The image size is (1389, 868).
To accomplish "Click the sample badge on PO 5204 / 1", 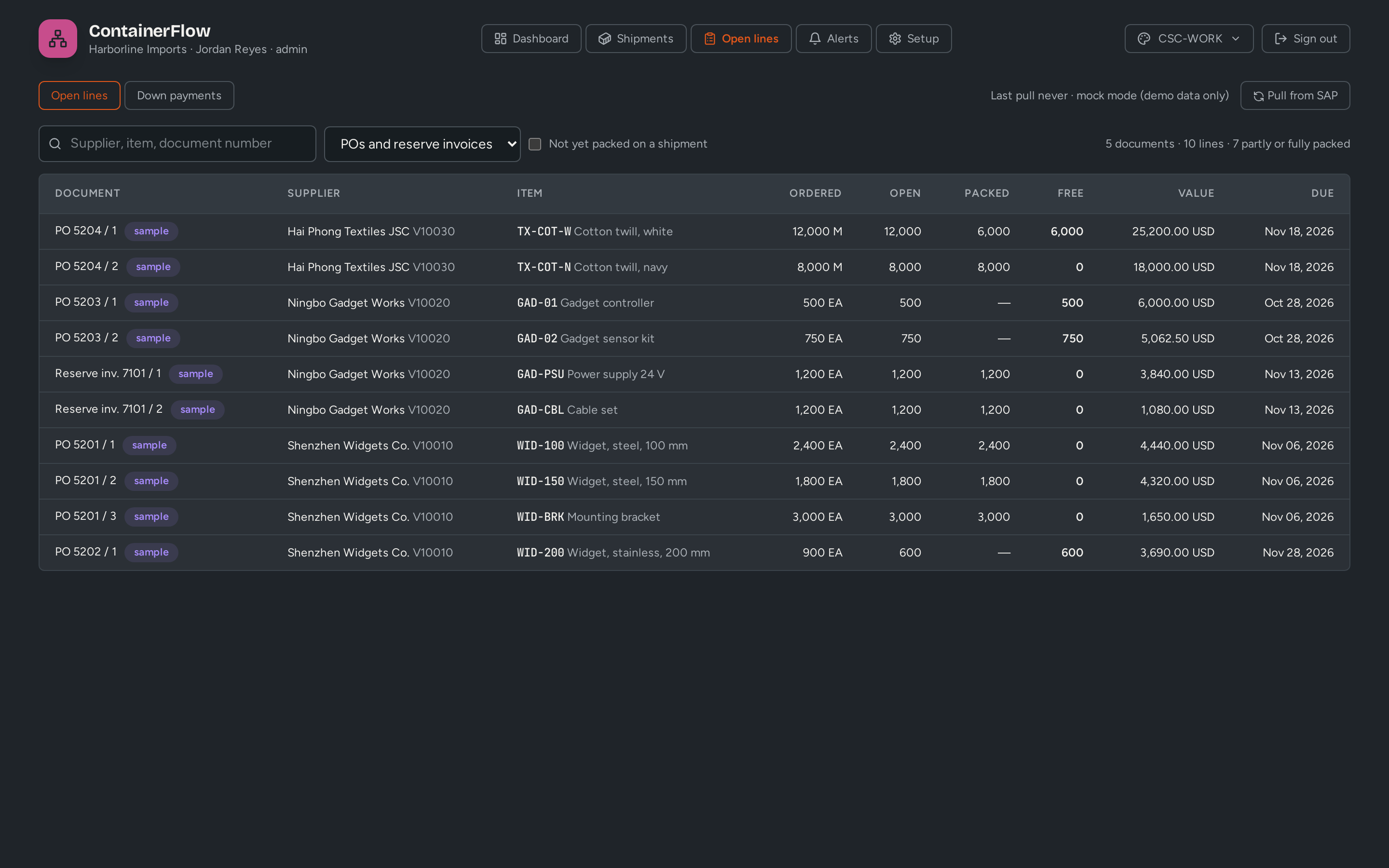I will pyautogui.click(x=151, y=231).
